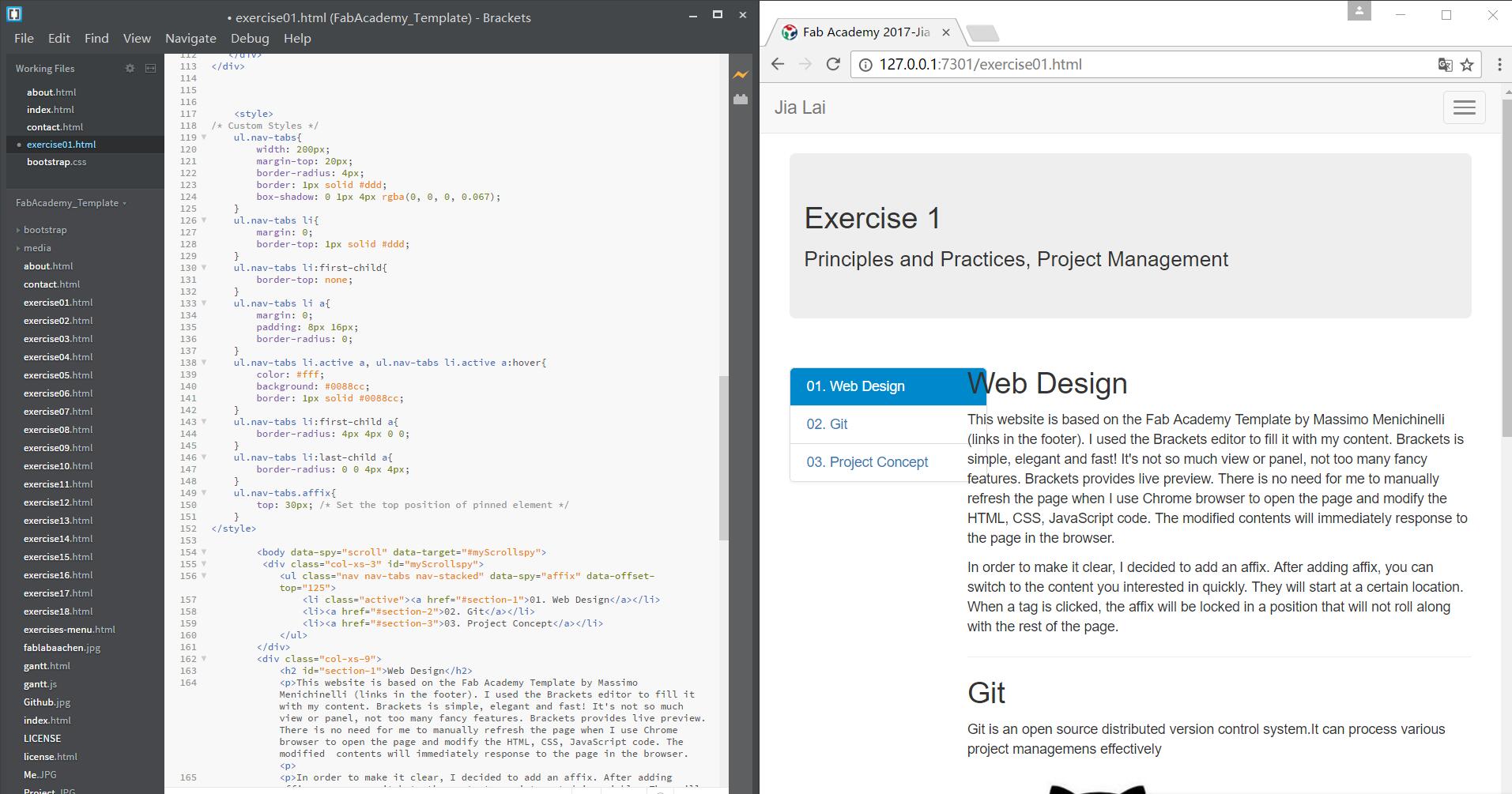Expand the media folder
The width and height of the screenshot is (1512, 794).
click(x=18, y=248)
